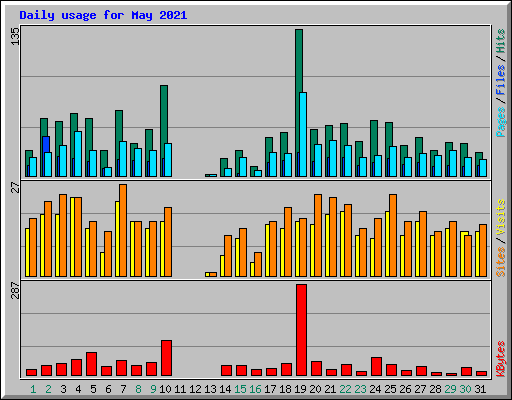Click day label 8 on the x-axis
Screen dimensions: 512x400
point(138,389)
